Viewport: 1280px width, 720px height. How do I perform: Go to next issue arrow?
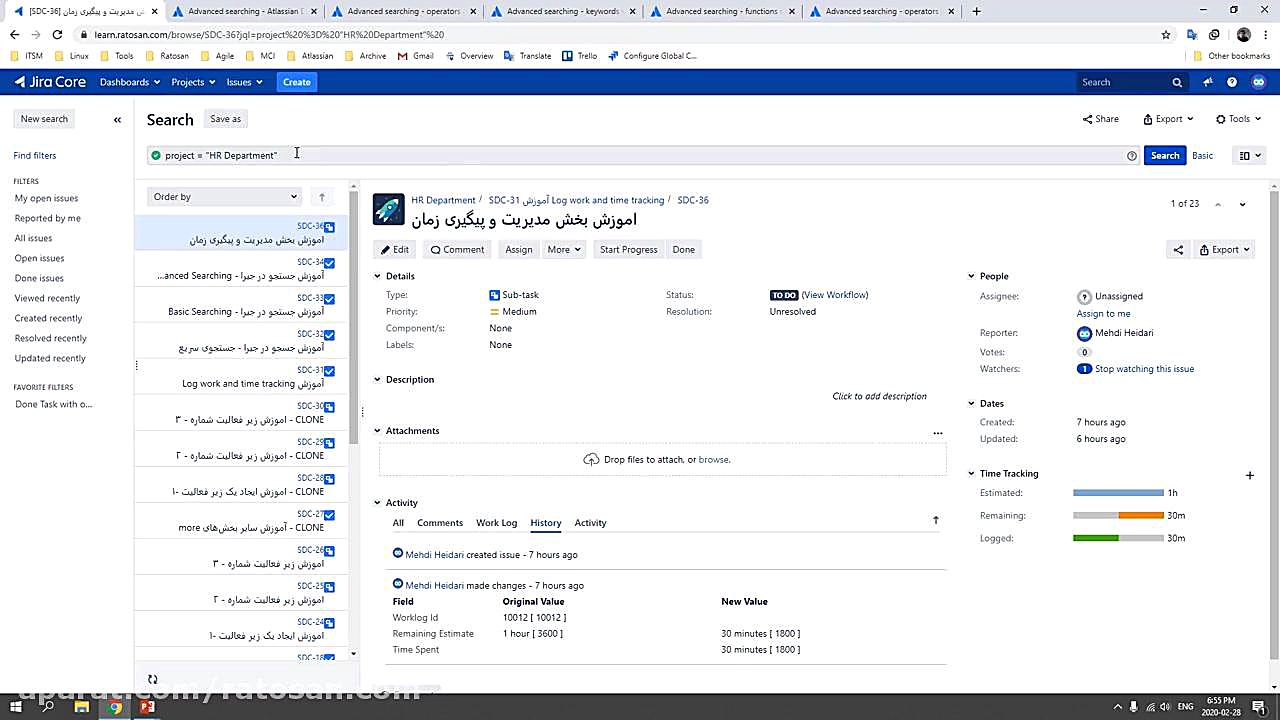1242,204
